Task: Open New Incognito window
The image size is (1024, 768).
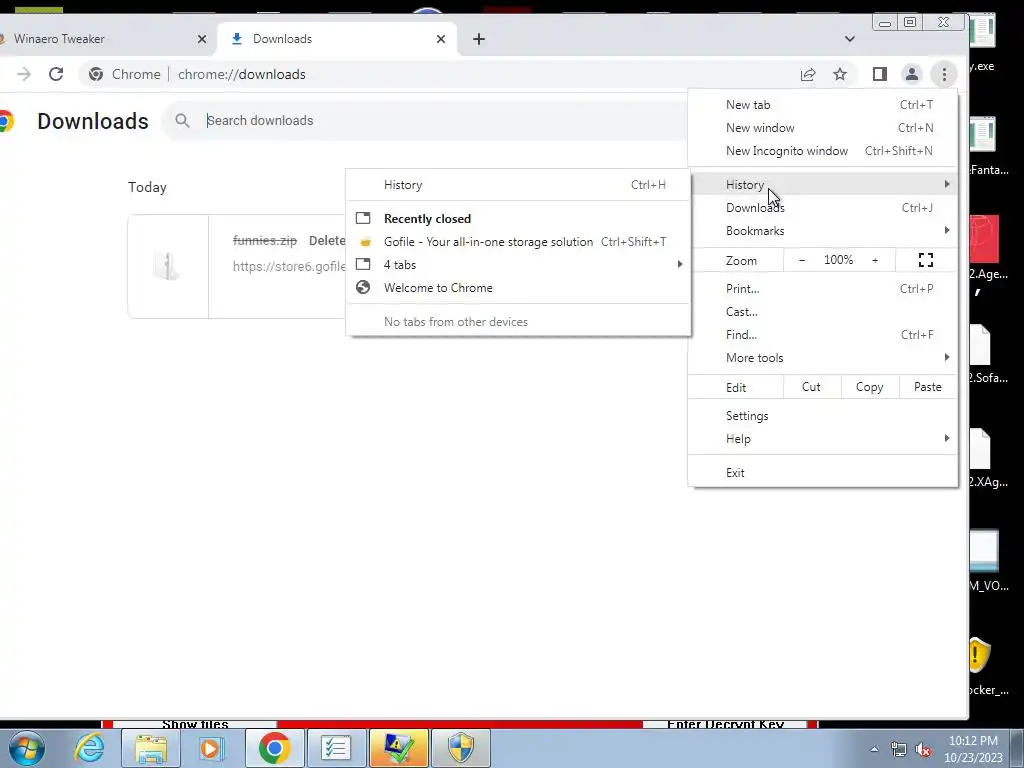Action: [823, 151]
